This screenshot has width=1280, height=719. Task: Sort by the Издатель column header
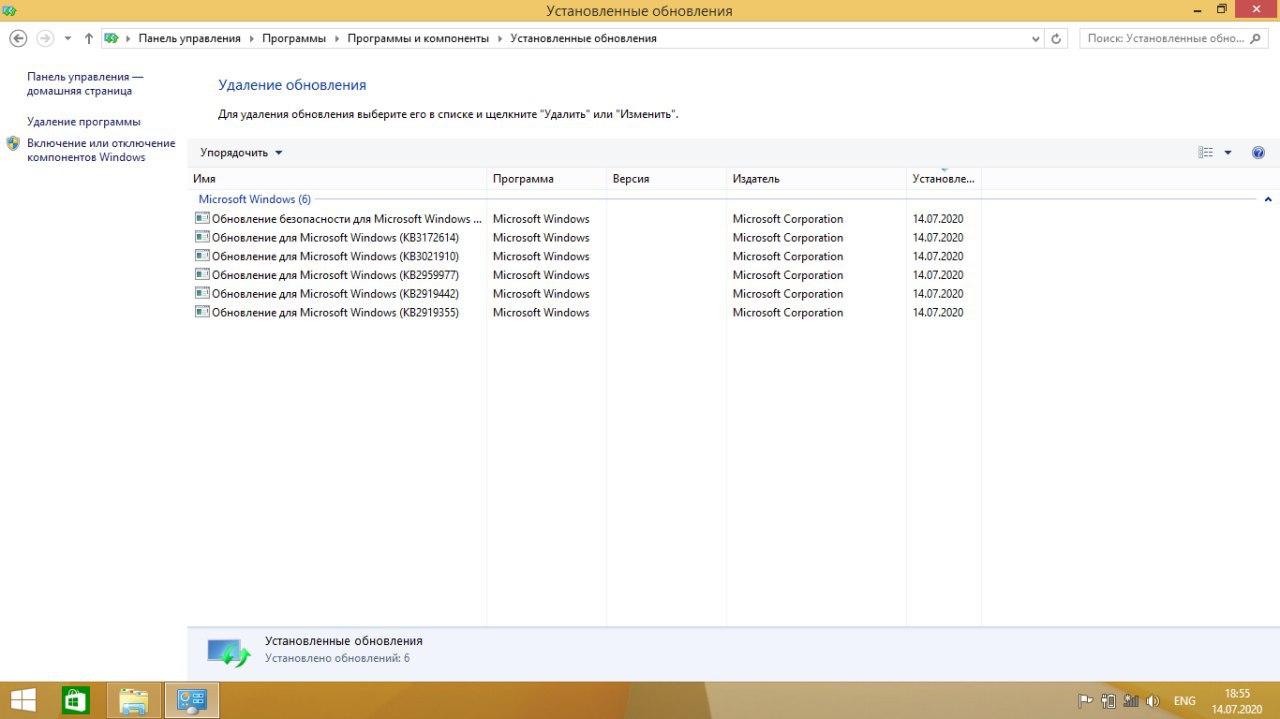coord(816,178)
